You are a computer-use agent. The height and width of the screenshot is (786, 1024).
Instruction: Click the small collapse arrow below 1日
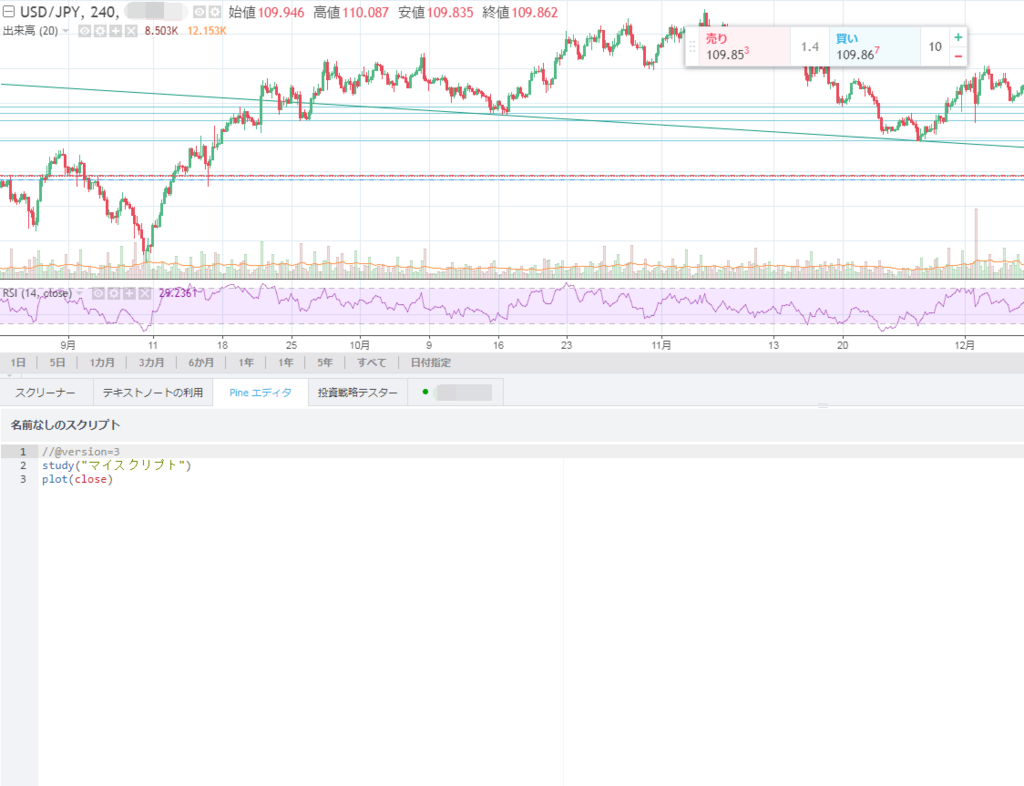(9, 375)
